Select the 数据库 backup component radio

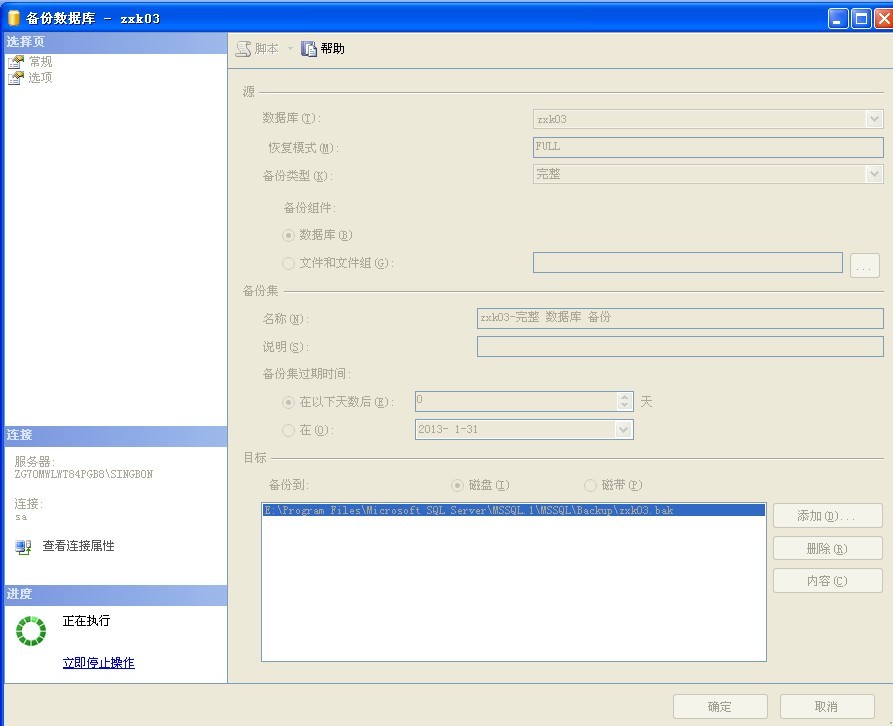[x=289, y=235]
